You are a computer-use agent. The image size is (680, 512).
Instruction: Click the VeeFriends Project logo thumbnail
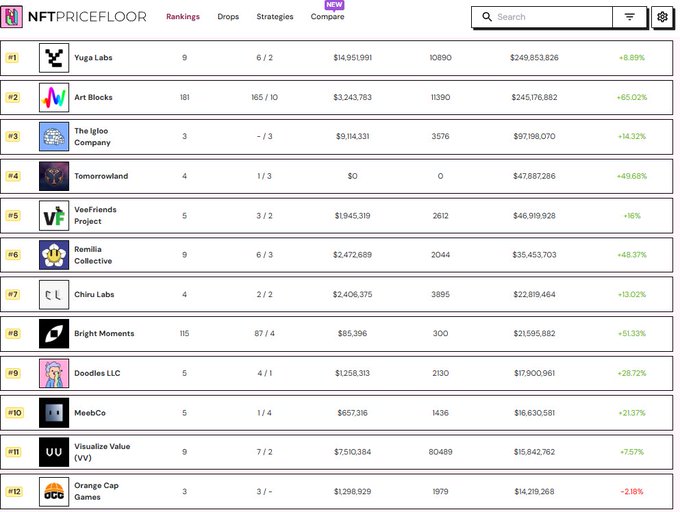tap(54, 215)
